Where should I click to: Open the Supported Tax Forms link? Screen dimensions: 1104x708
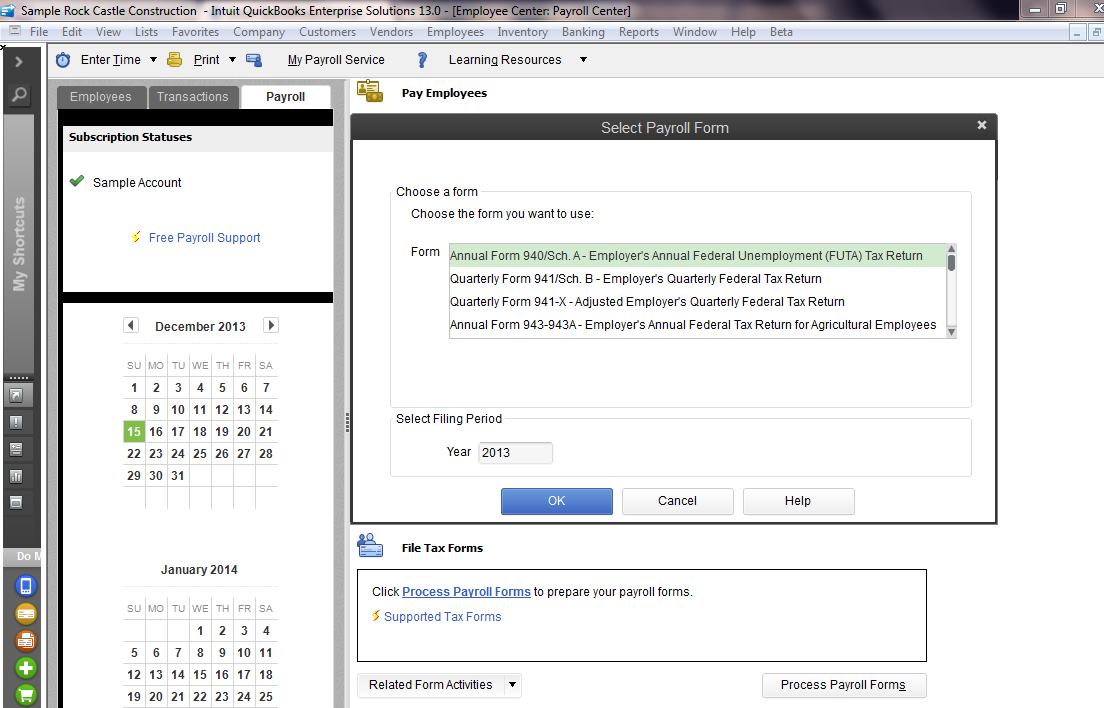click(x=443, y=617)
